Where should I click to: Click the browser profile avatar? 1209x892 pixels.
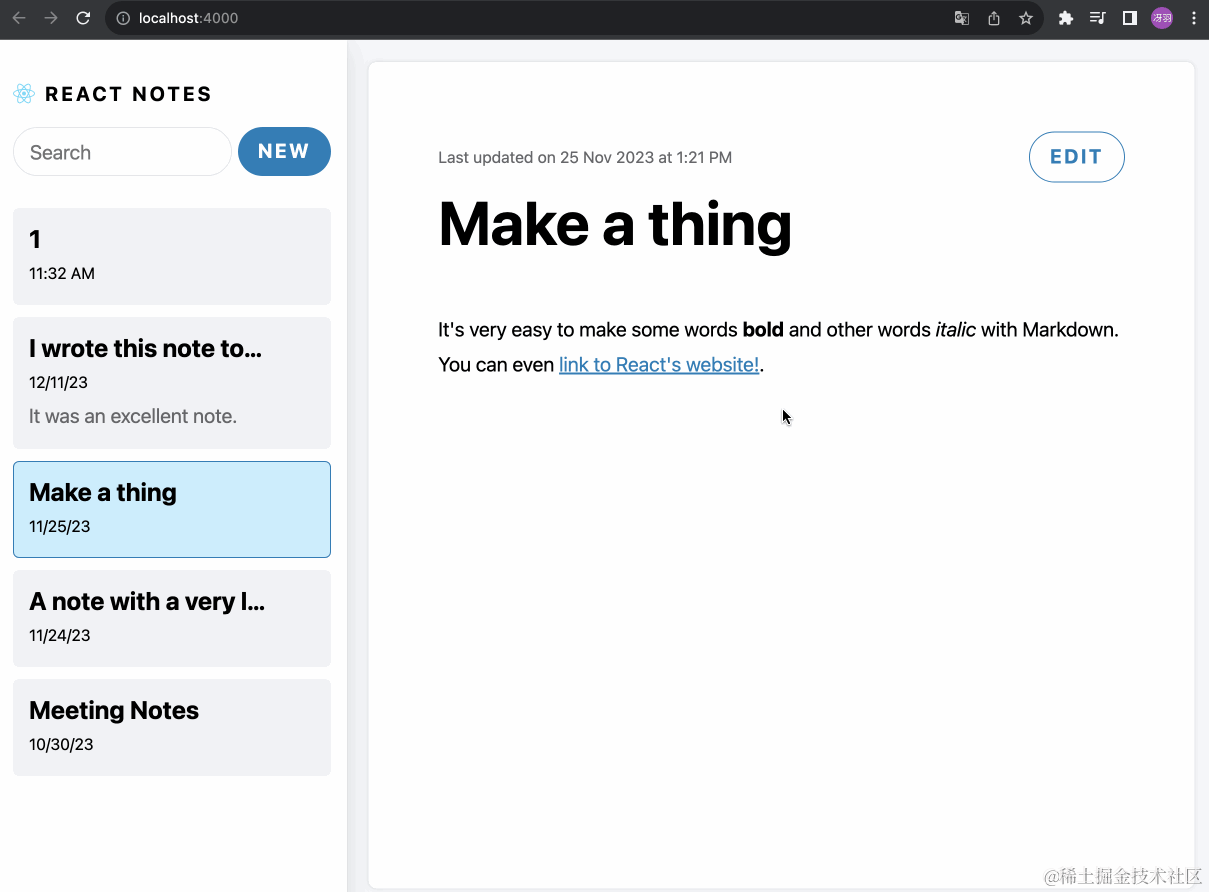[1161, 17]
